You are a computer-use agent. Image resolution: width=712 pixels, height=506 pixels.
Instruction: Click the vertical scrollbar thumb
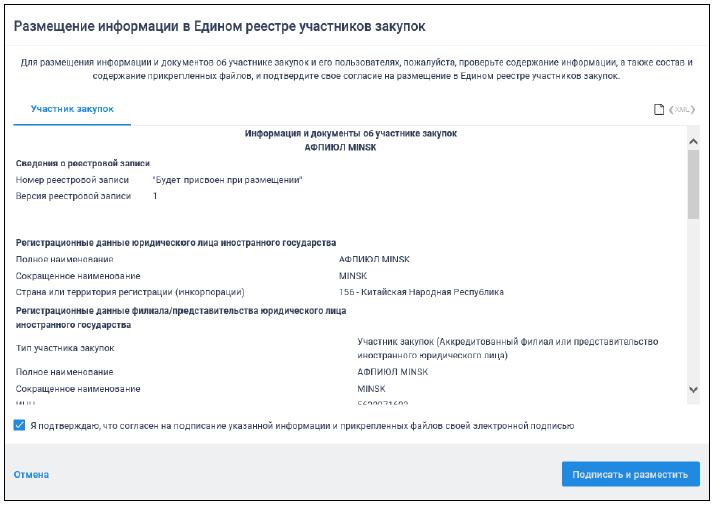tap(693, 182)
